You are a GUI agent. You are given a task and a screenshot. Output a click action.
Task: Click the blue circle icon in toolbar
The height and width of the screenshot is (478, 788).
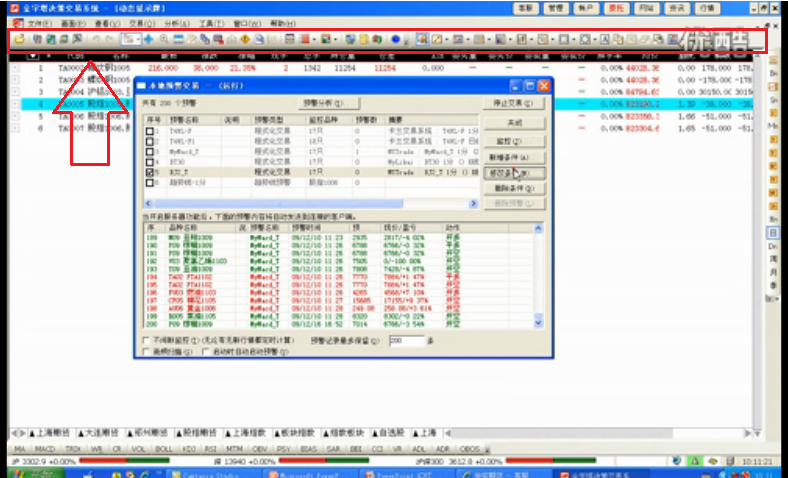(x=396, y=39)
